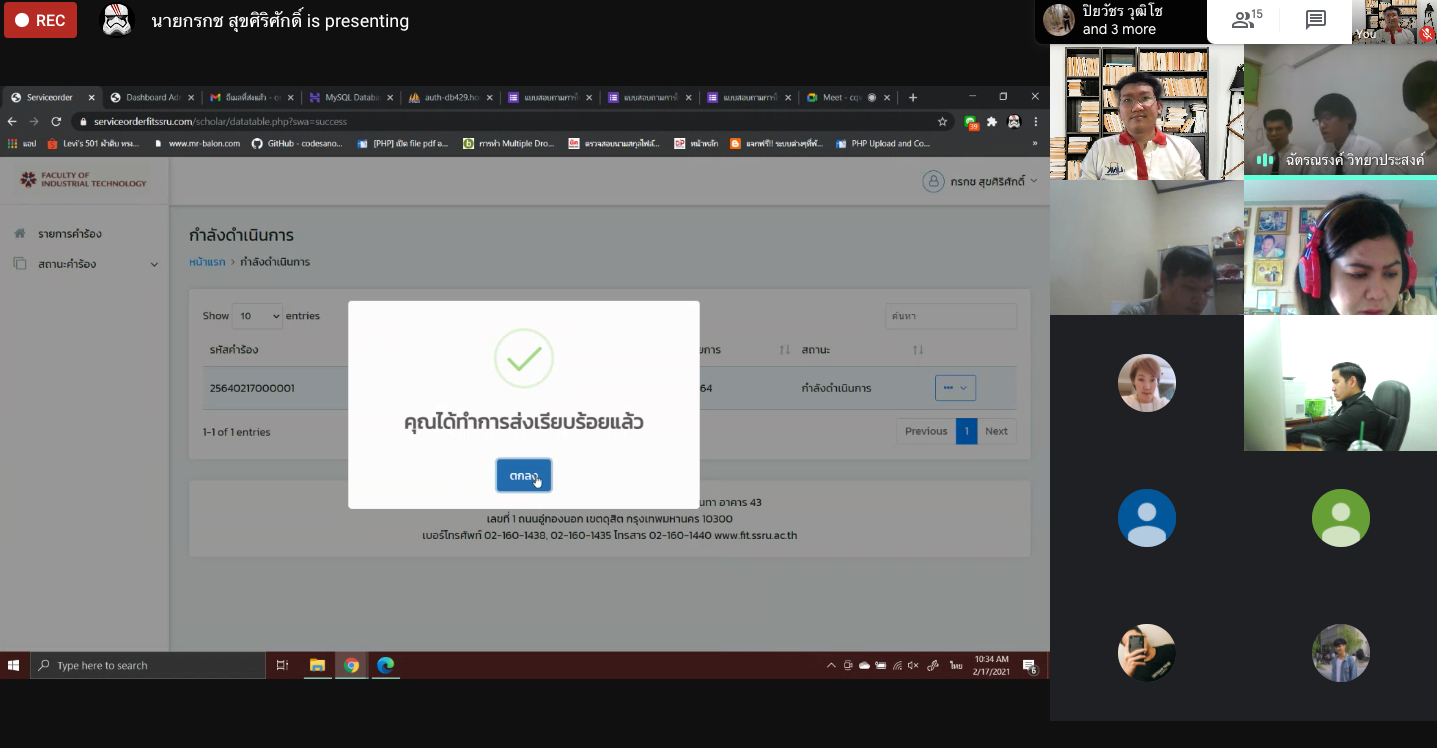Click the table search input field

(950, 316)
